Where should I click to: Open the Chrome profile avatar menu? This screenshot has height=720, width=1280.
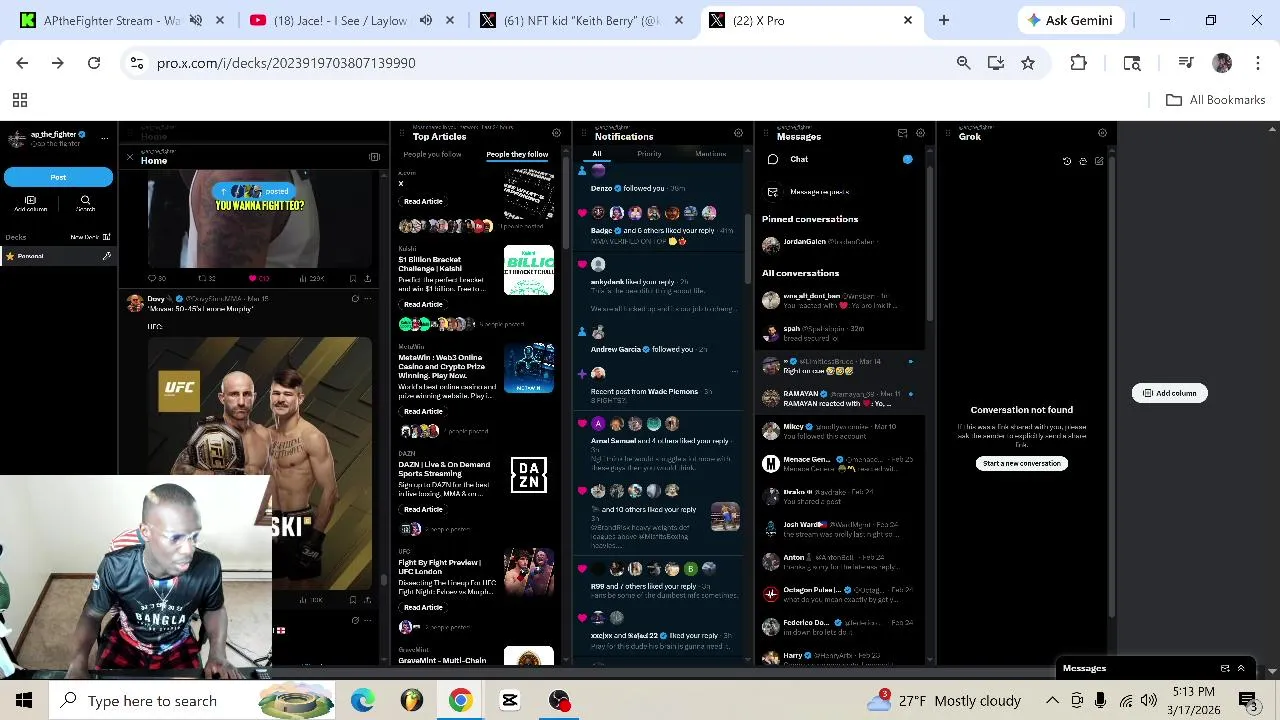point(1222,63)
